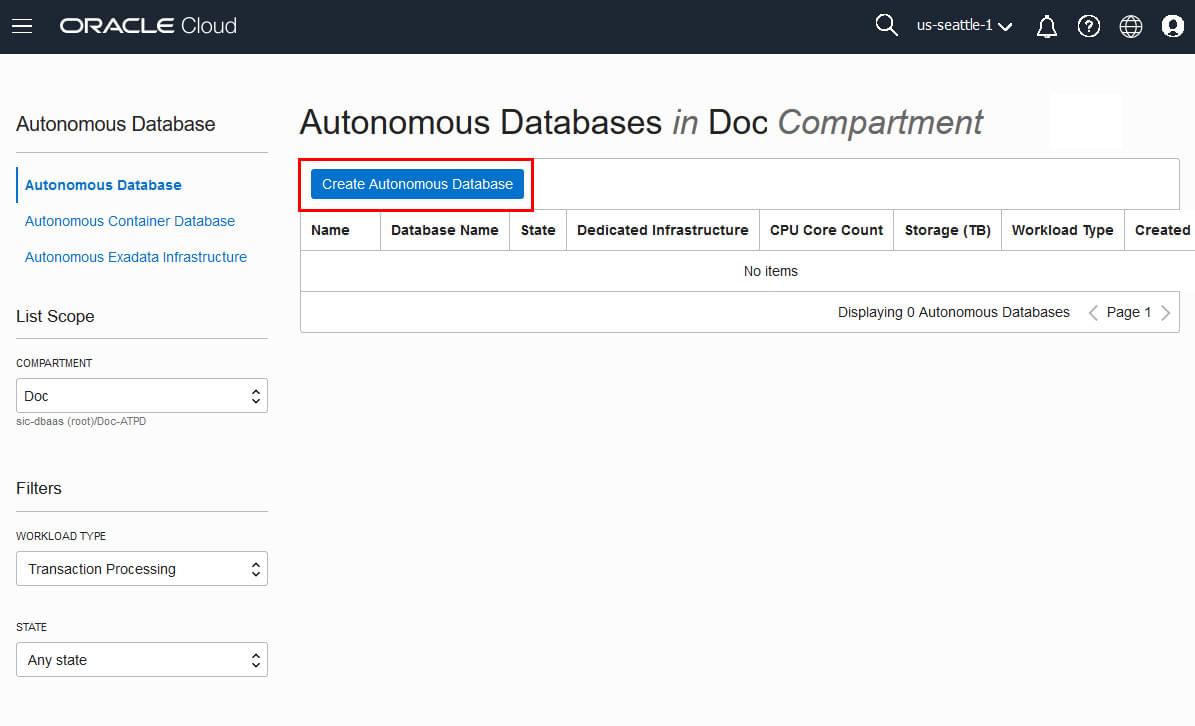Image resolution: width=1195 pixels, height=726 pixels.
Task: Click the search magnifier icon
Action: pos(886,25)
